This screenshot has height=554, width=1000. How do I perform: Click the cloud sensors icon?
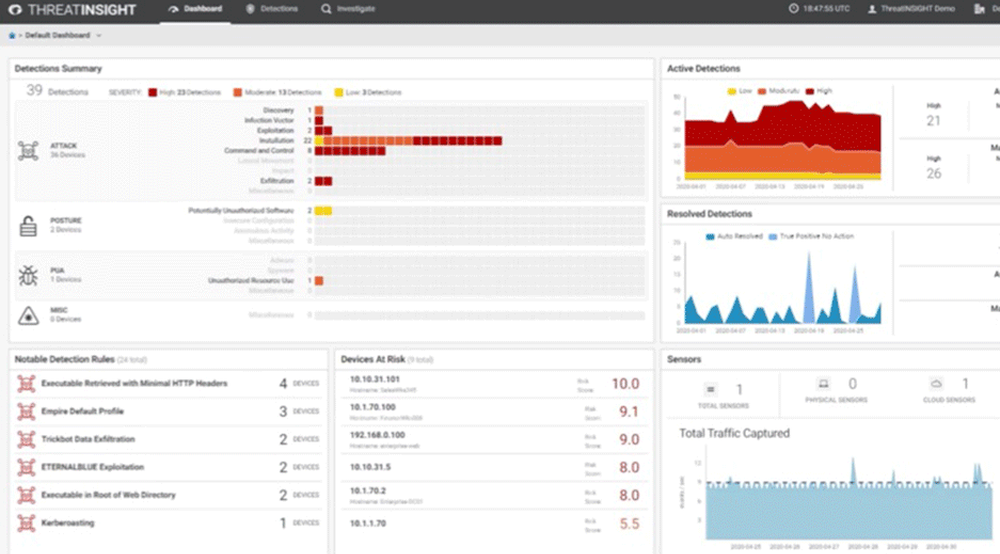[936, 384]
